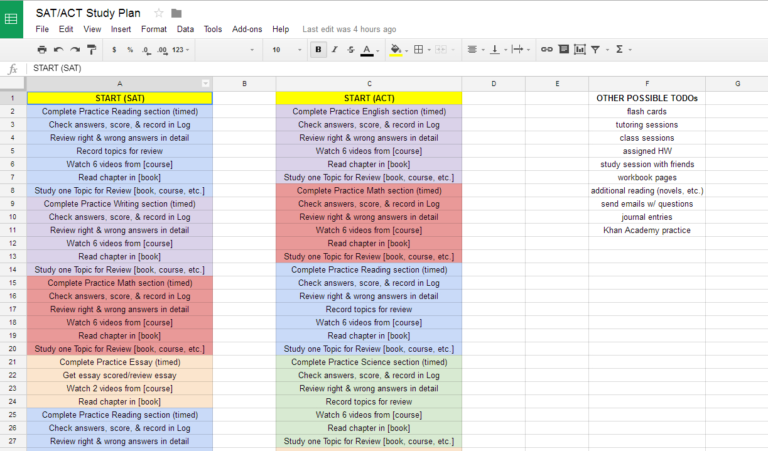The width and height of the screenshot is (768, 451).
Task: Open the font size dropdown showing 10
Action: click(286, 49)
